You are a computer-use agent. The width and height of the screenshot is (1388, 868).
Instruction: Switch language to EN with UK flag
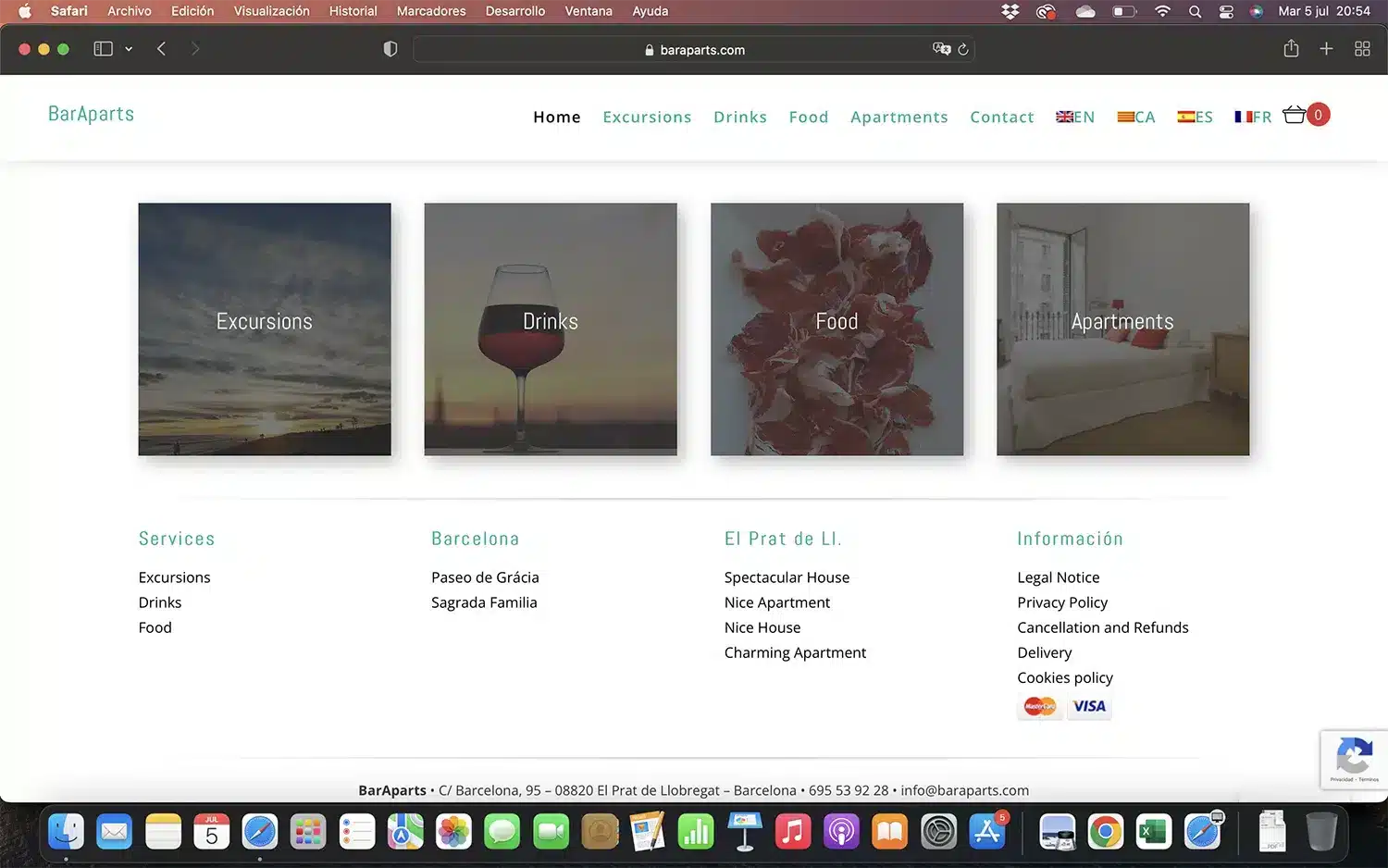click(1075, 117)
